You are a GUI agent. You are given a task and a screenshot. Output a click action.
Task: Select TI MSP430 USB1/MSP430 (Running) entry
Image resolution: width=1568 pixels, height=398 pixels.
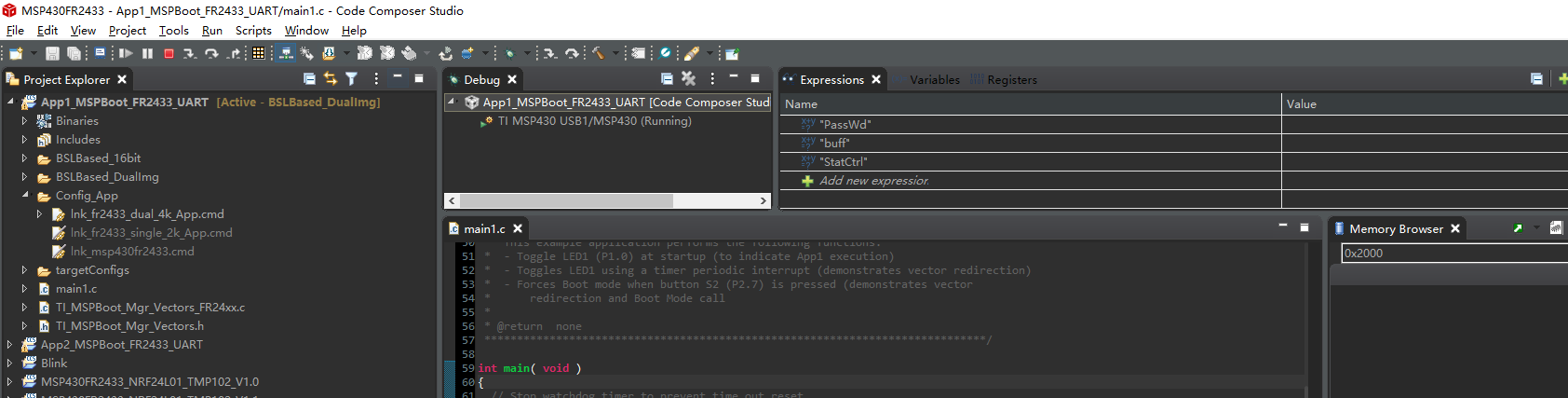pos(594,121)
